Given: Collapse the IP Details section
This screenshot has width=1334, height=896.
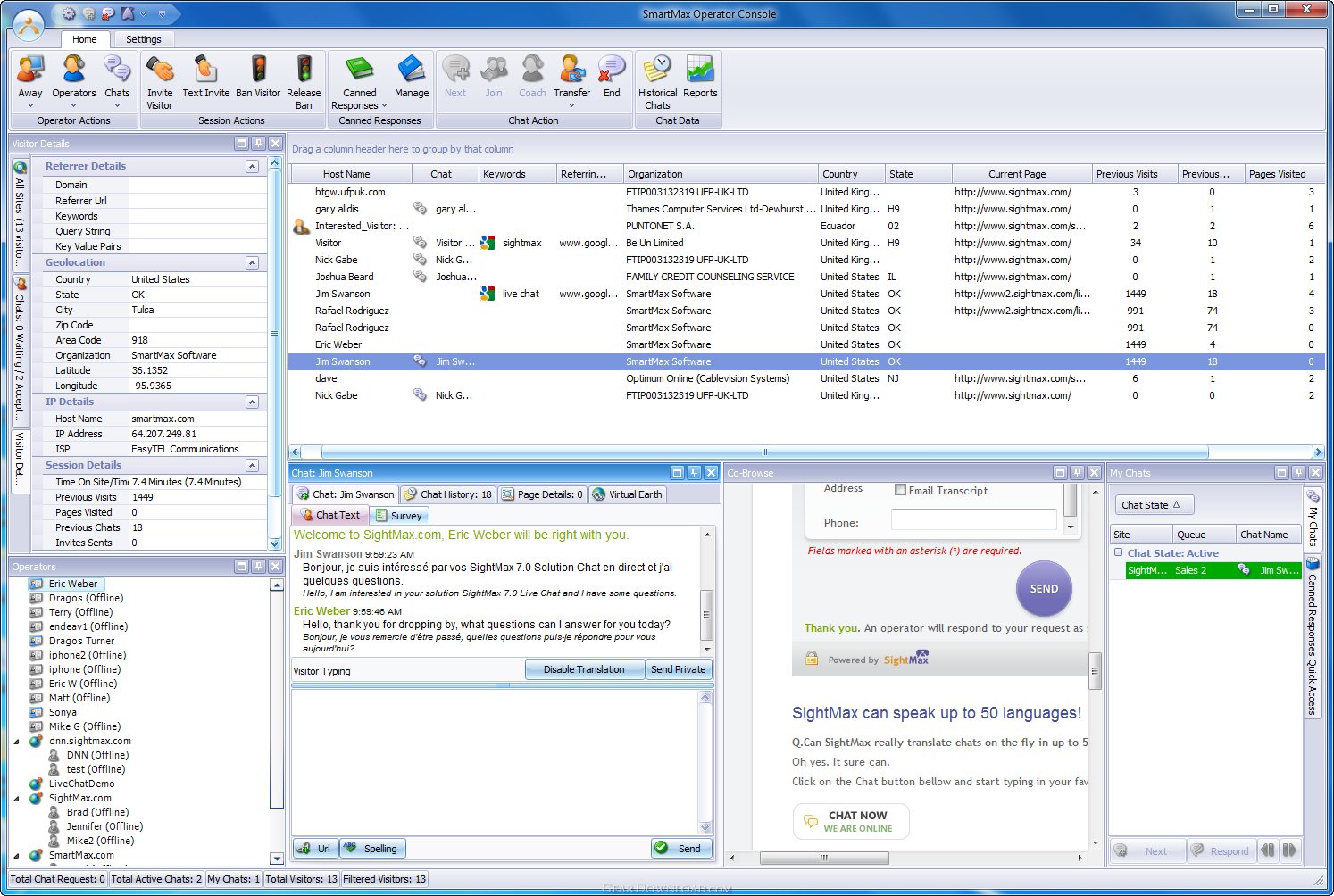Looking at the screenshot, I should click(x=252, y=402).
